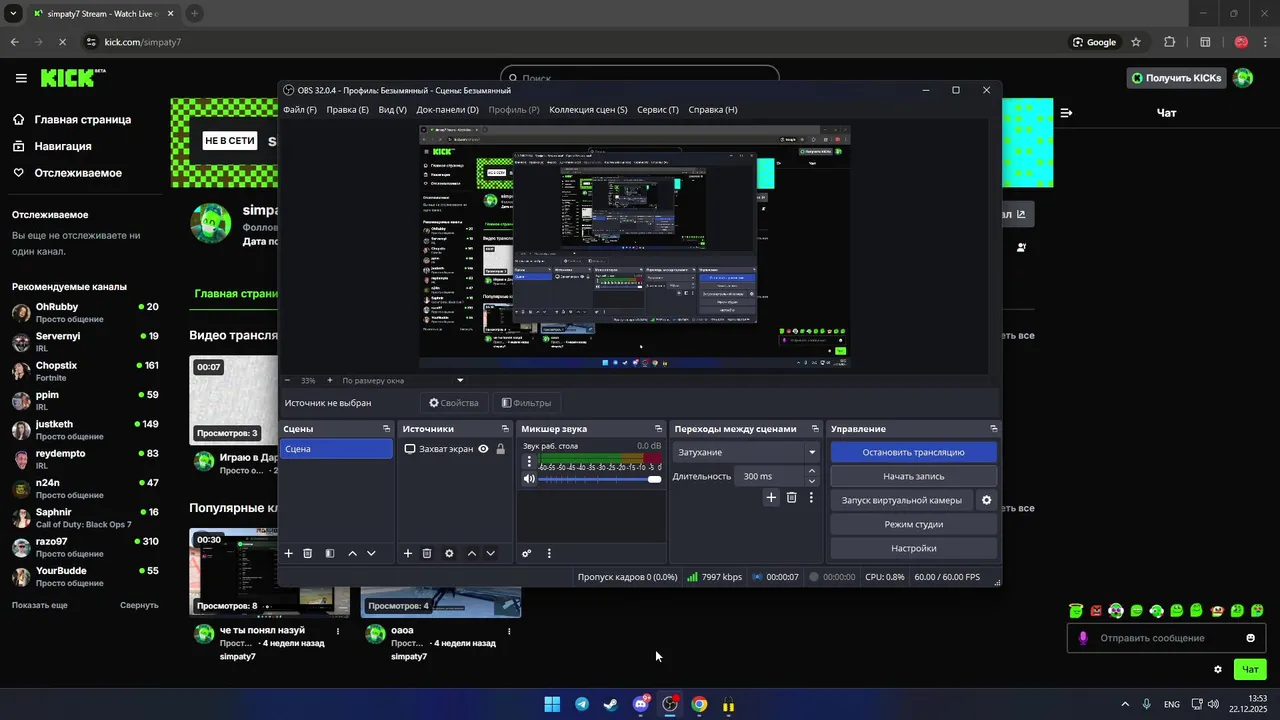Delete the selected scene via trash icon

(x=308, y=553)
